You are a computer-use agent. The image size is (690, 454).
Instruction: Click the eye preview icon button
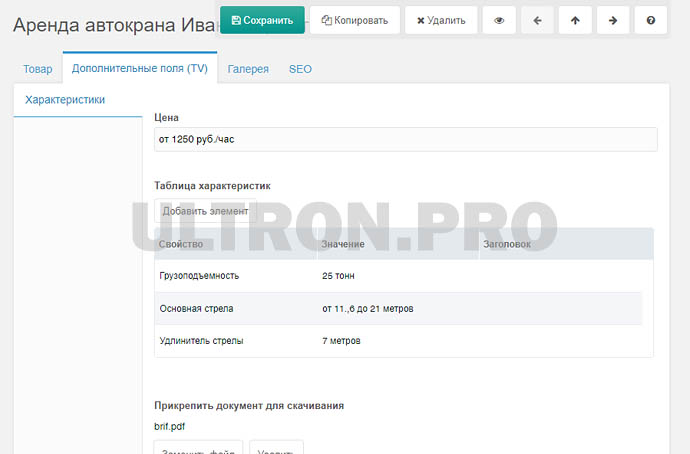499,20
